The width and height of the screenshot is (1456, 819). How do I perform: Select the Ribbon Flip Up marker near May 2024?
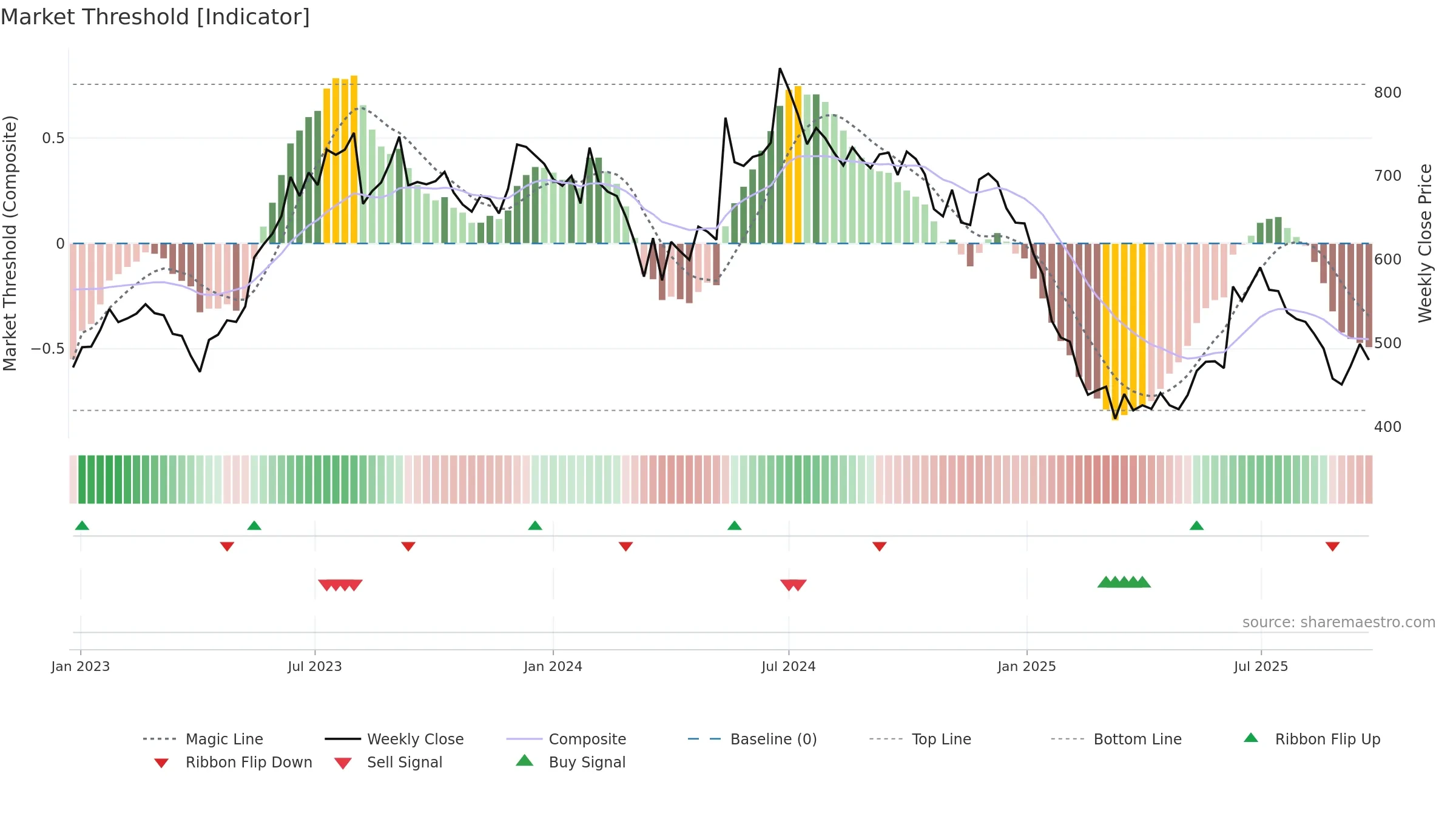(735, 525)
